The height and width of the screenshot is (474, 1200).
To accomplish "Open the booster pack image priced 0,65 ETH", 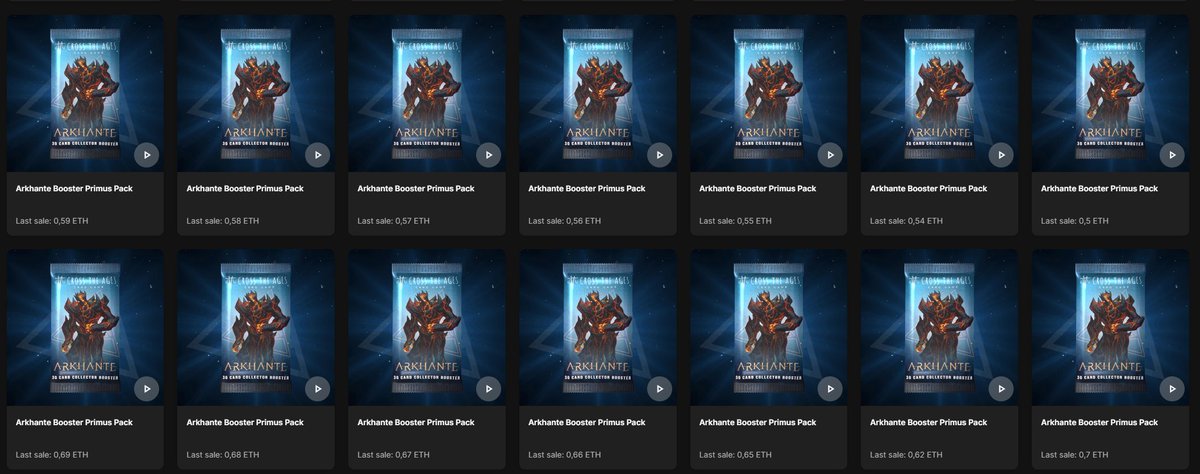I will coord(769,327).
